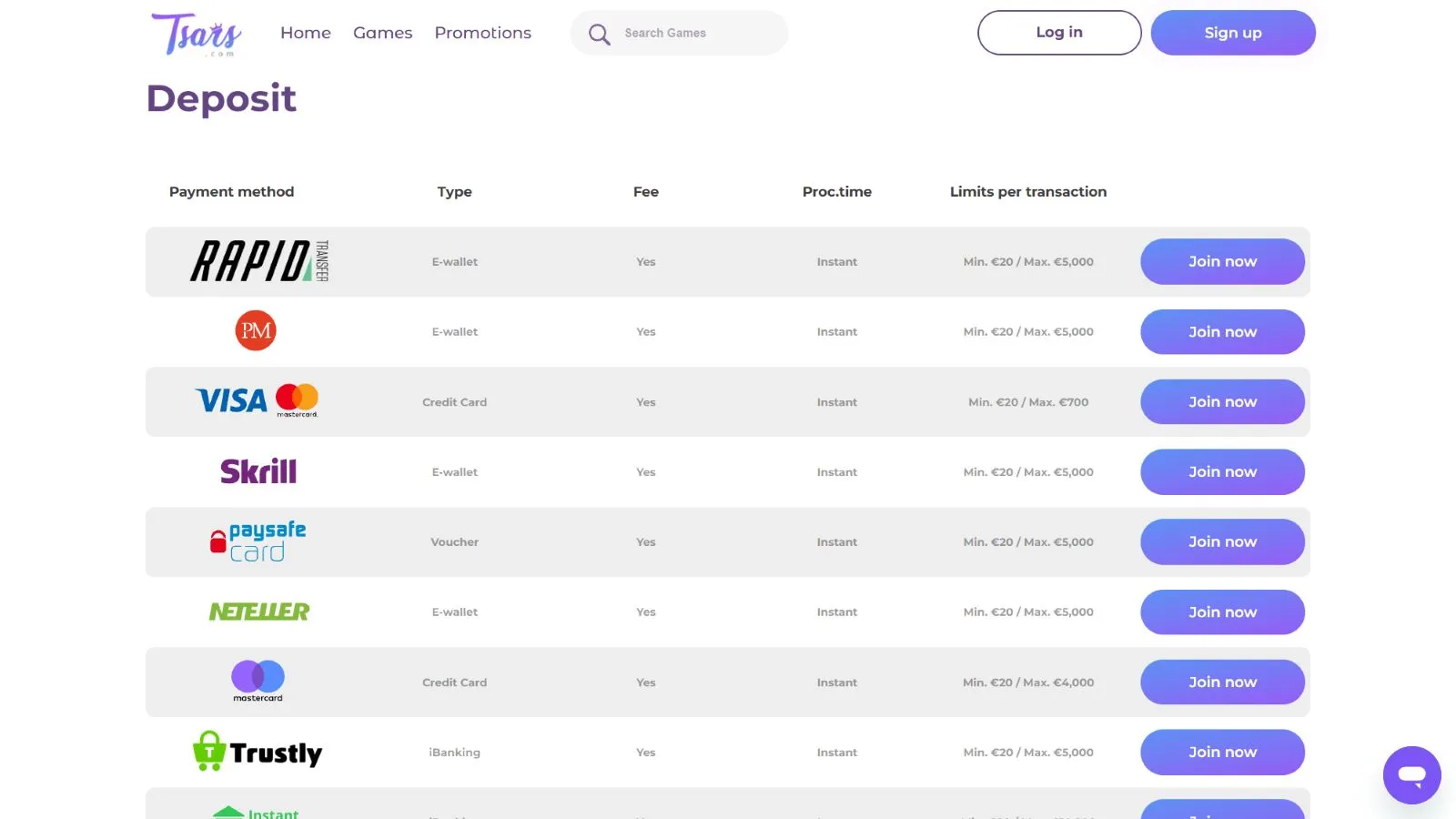
Task: Click Join now in the Skrill row
Action: coord(1222,471)
